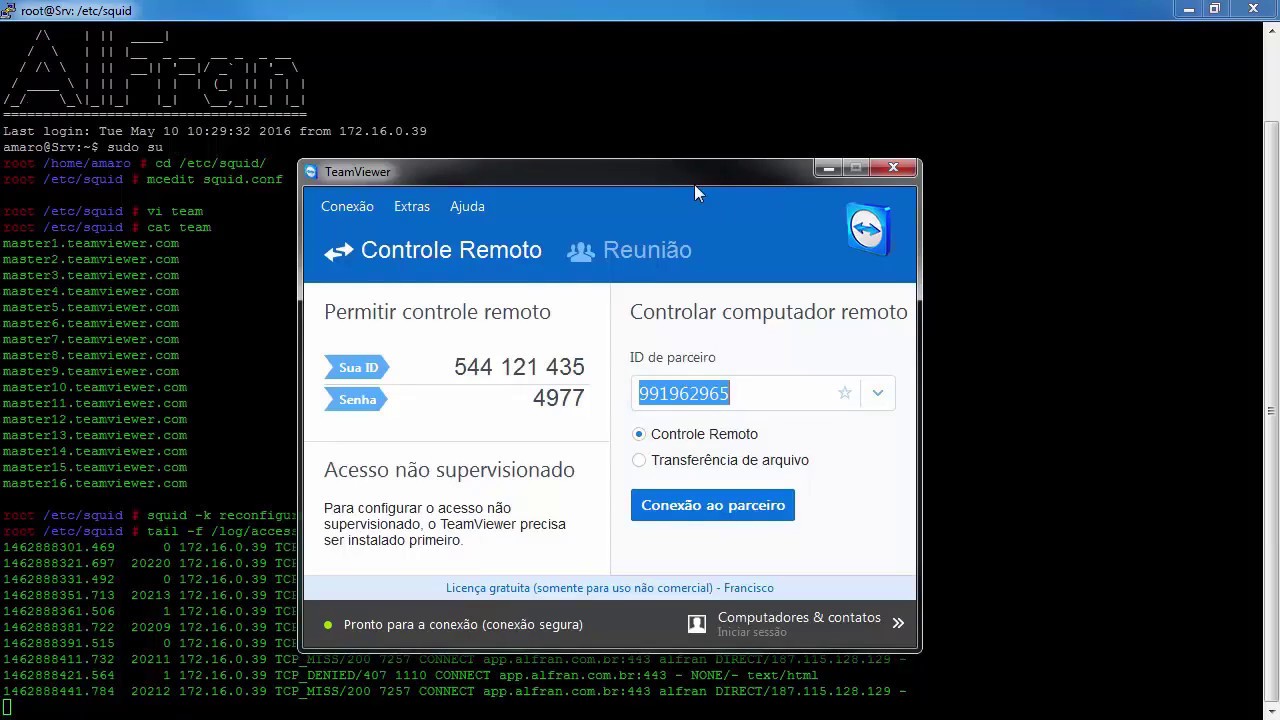The height and width of the screenshot is (720, 1280).
Task: Click the Controlar computador remoto heading
Action: pos(769,312)
